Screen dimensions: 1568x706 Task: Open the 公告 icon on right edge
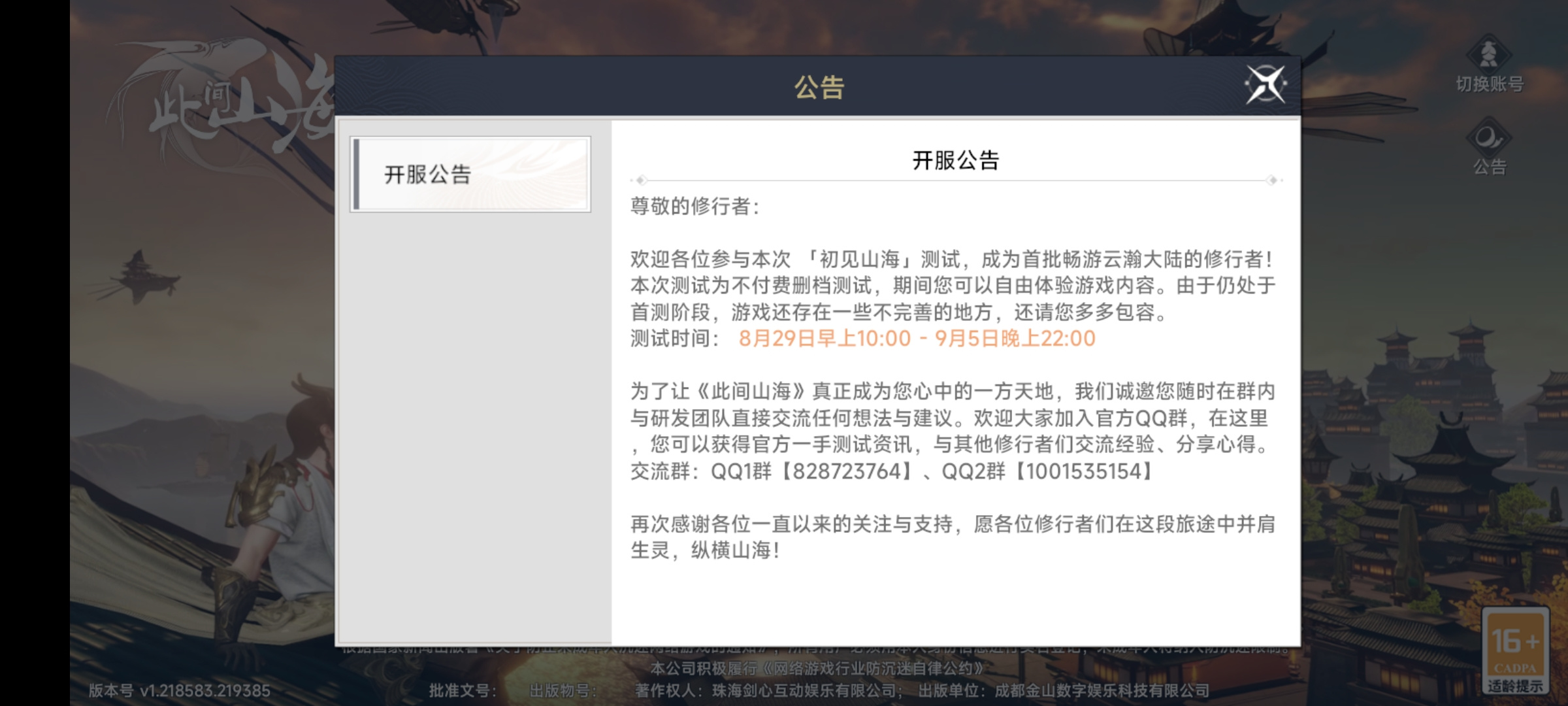[x=1489, y=146]
